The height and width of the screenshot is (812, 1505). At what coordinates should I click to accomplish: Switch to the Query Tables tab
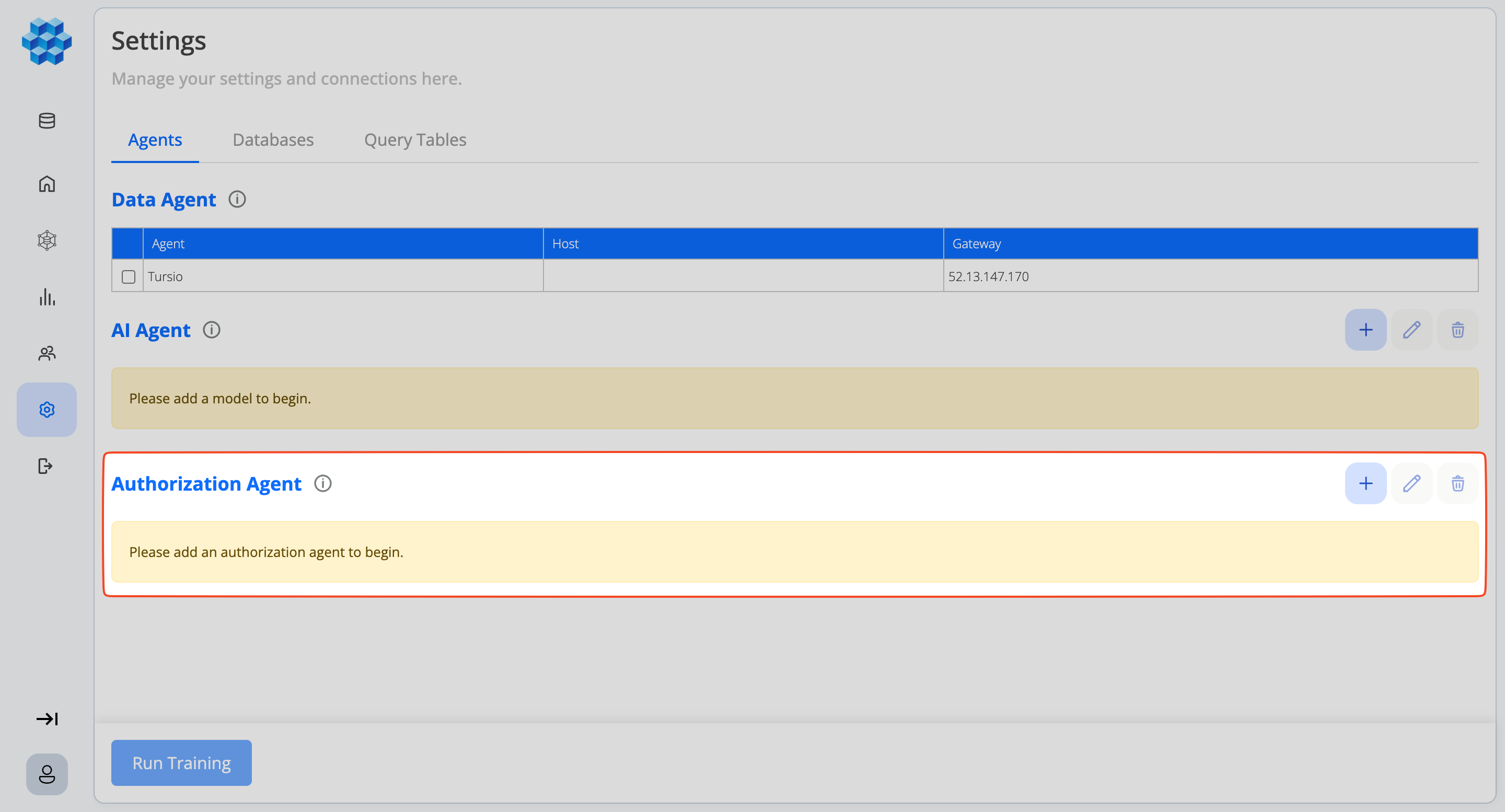[415, 140]
